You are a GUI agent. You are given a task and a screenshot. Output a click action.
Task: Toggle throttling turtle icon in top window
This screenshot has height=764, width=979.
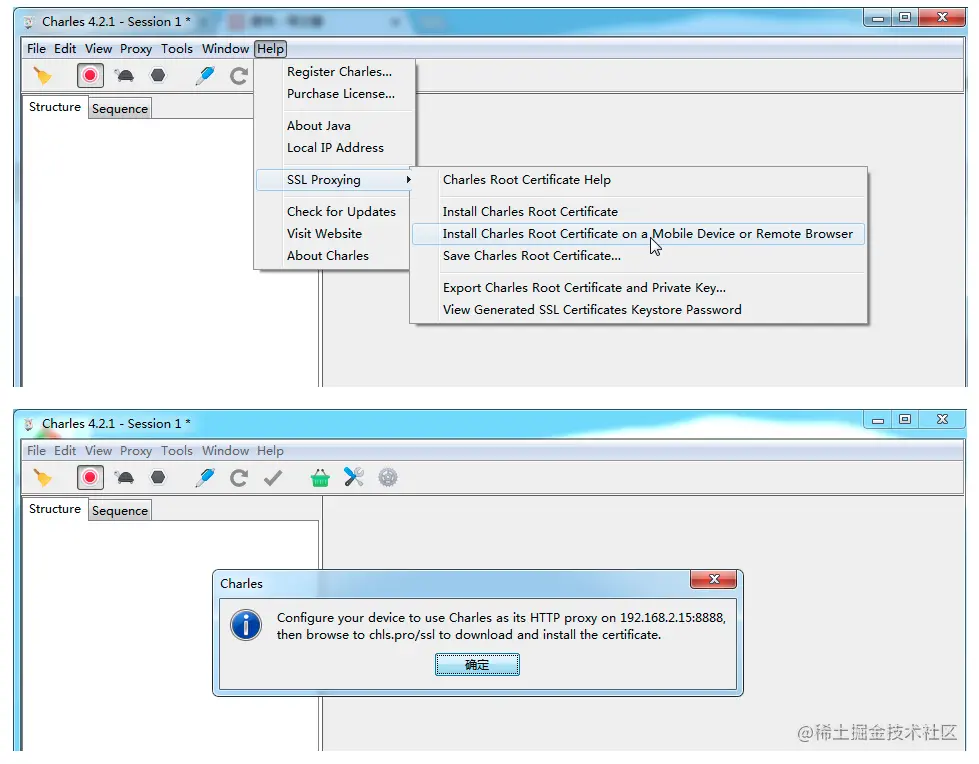click(124, 76)
